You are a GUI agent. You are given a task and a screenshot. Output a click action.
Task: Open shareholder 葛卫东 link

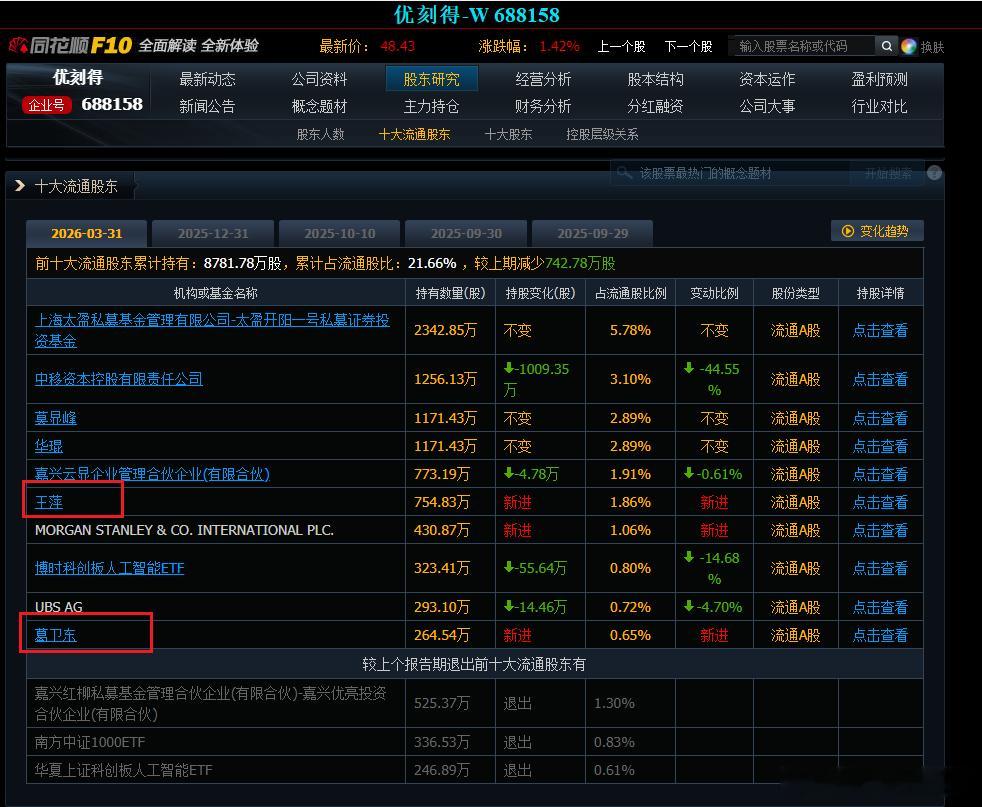[x=56, y=635]
